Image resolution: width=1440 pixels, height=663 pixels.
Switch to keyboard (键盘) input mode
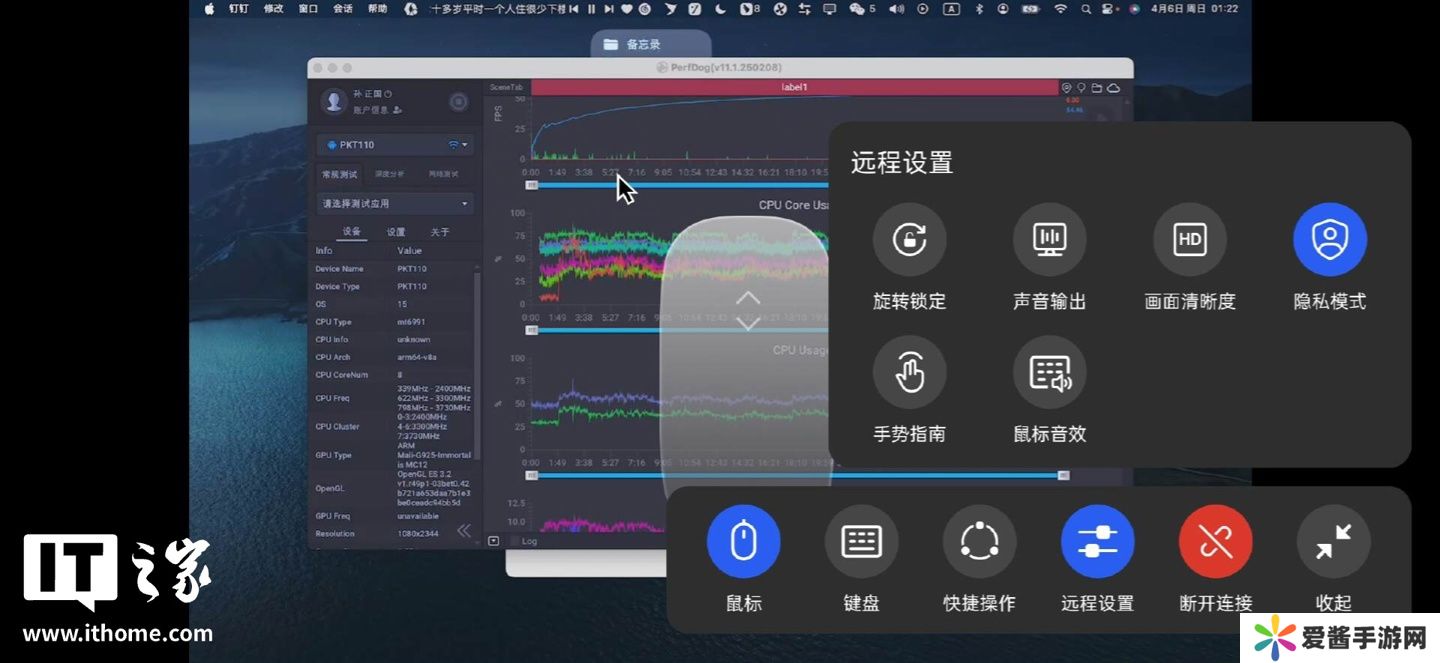point(861,542)
